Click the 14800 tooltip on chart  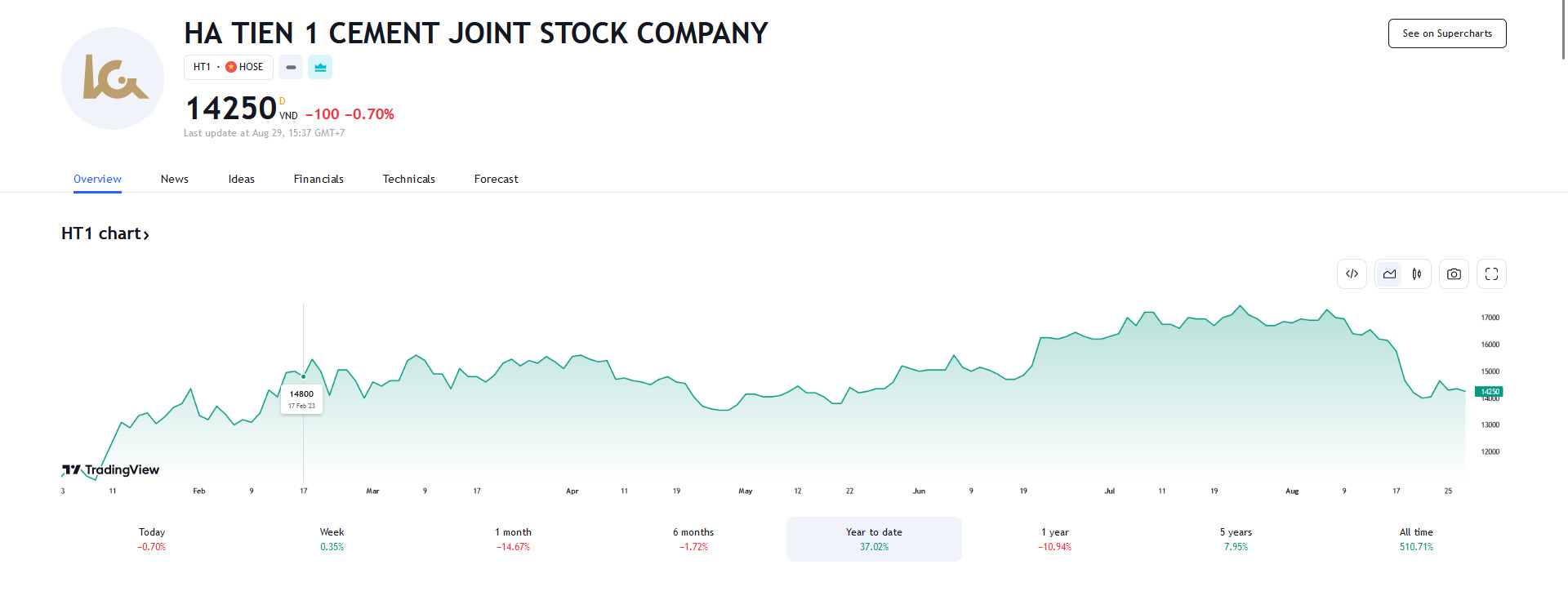(302, 399)
